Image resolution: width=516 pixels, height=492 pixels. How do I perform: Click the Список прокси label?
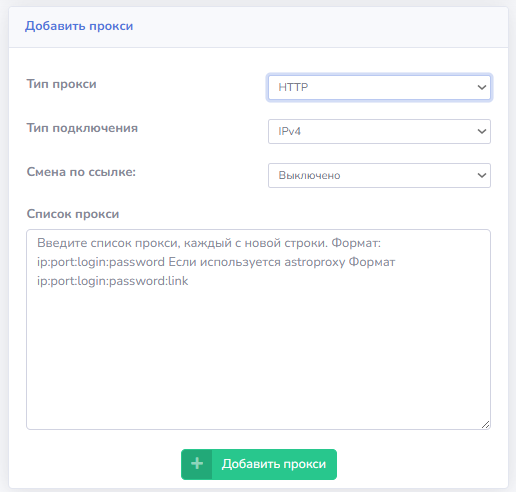[73, 214]
